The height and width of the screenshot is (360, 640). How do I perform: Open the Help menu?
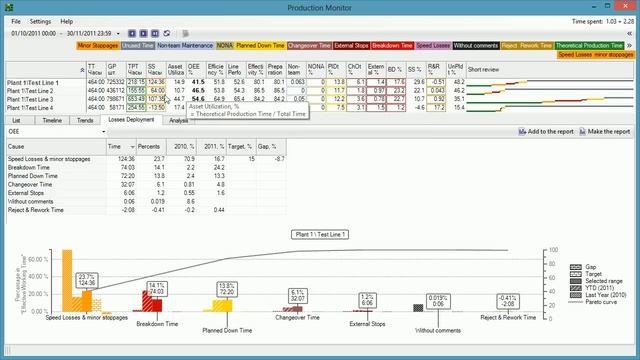67,21
